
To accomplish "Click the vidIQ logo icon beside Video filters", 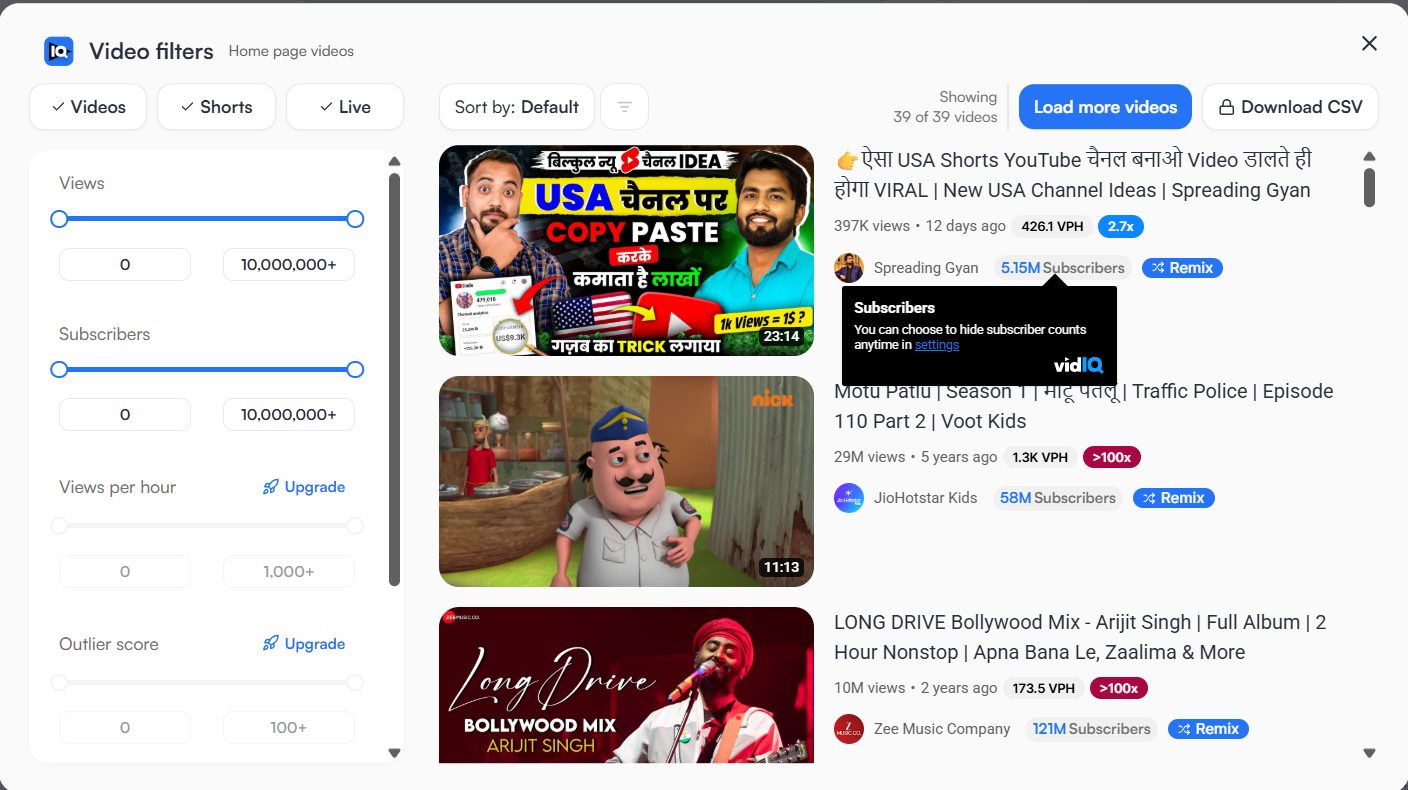I will tap(59, 51).
